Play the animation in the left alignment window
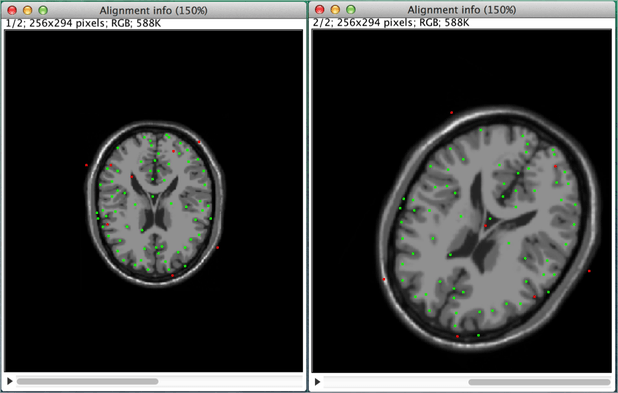Viewport: 618px width, 393px height. click(x=10, y=381)
